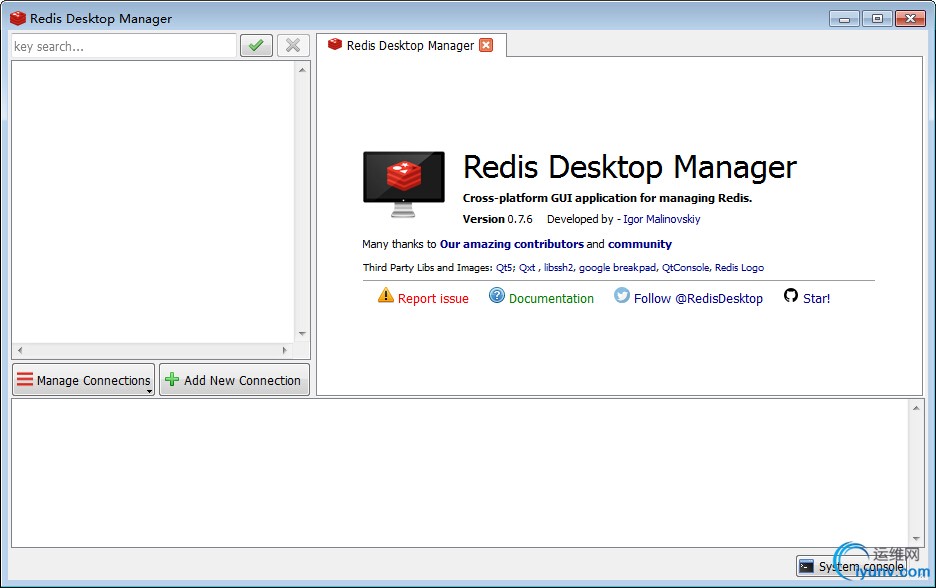Click log panel scroll up arrow

(916, 408)
